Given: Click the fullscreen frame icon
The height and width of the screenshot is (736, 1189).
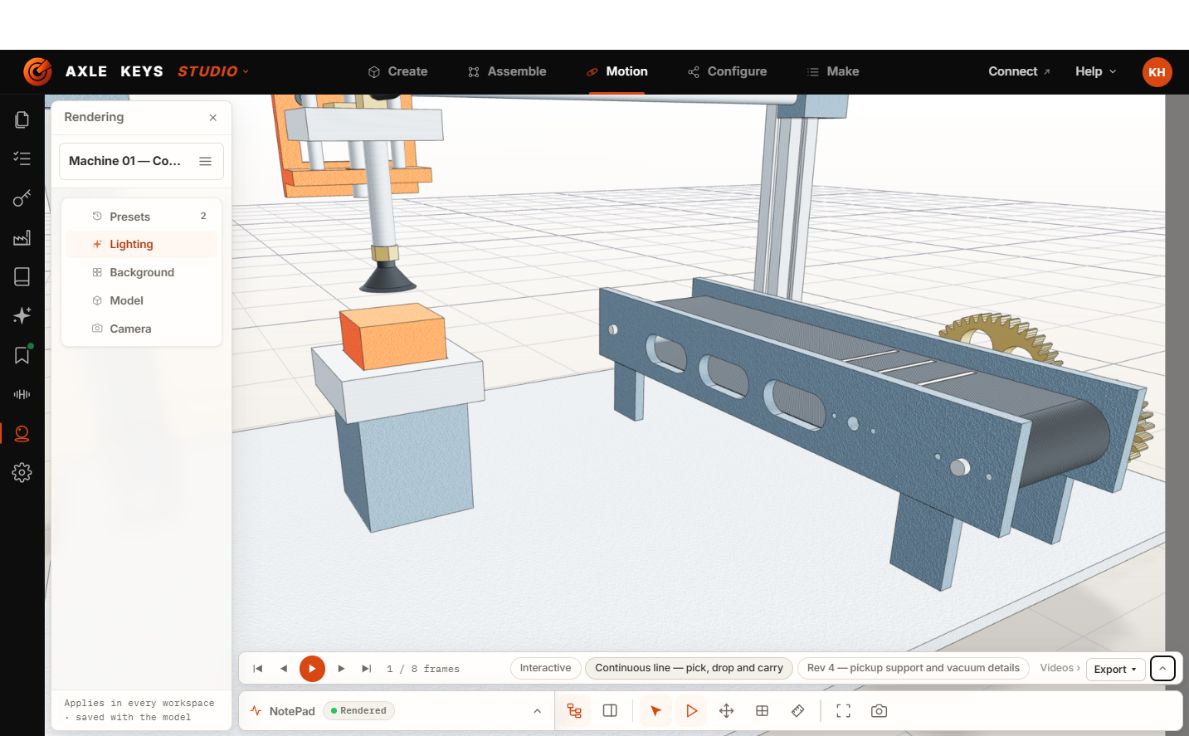Looking at the screenshot, I should coord(843,711).
